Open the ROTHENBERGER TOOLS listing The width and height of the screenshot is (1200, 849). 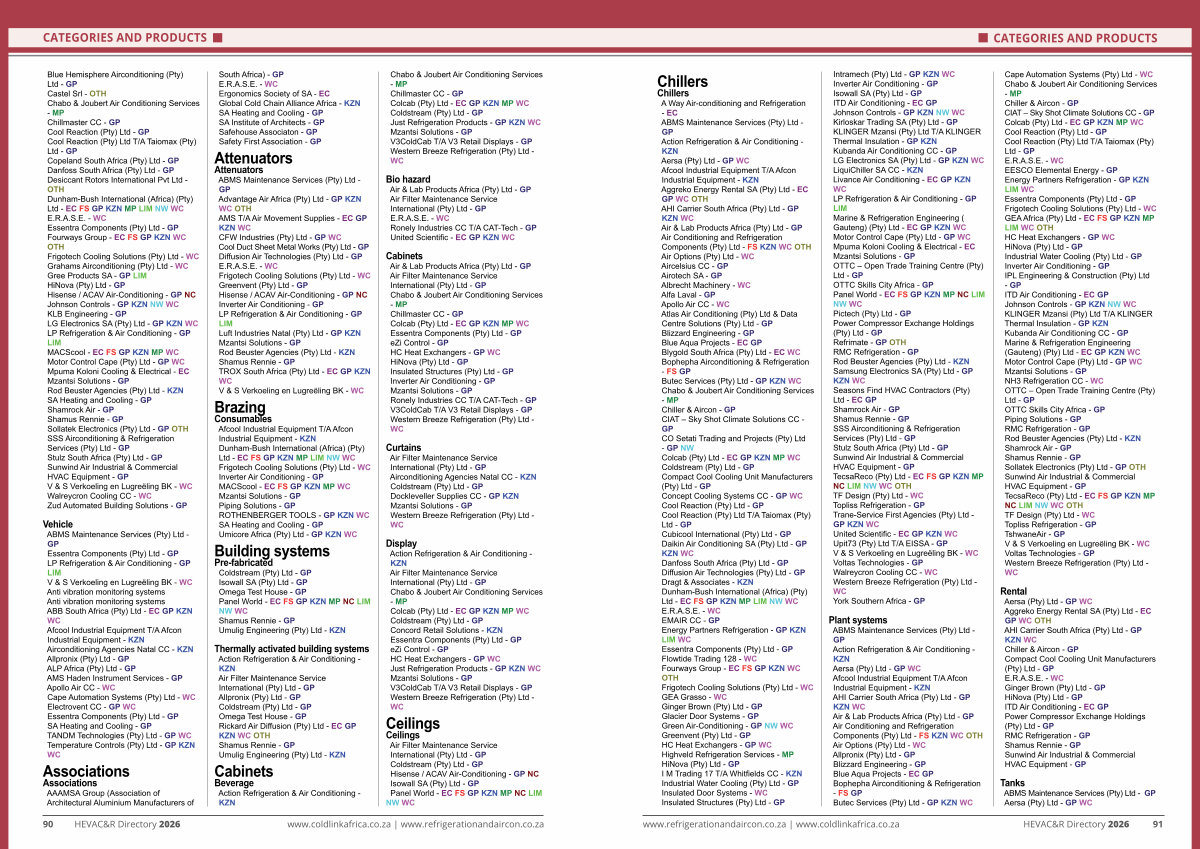tap(267, 514)
